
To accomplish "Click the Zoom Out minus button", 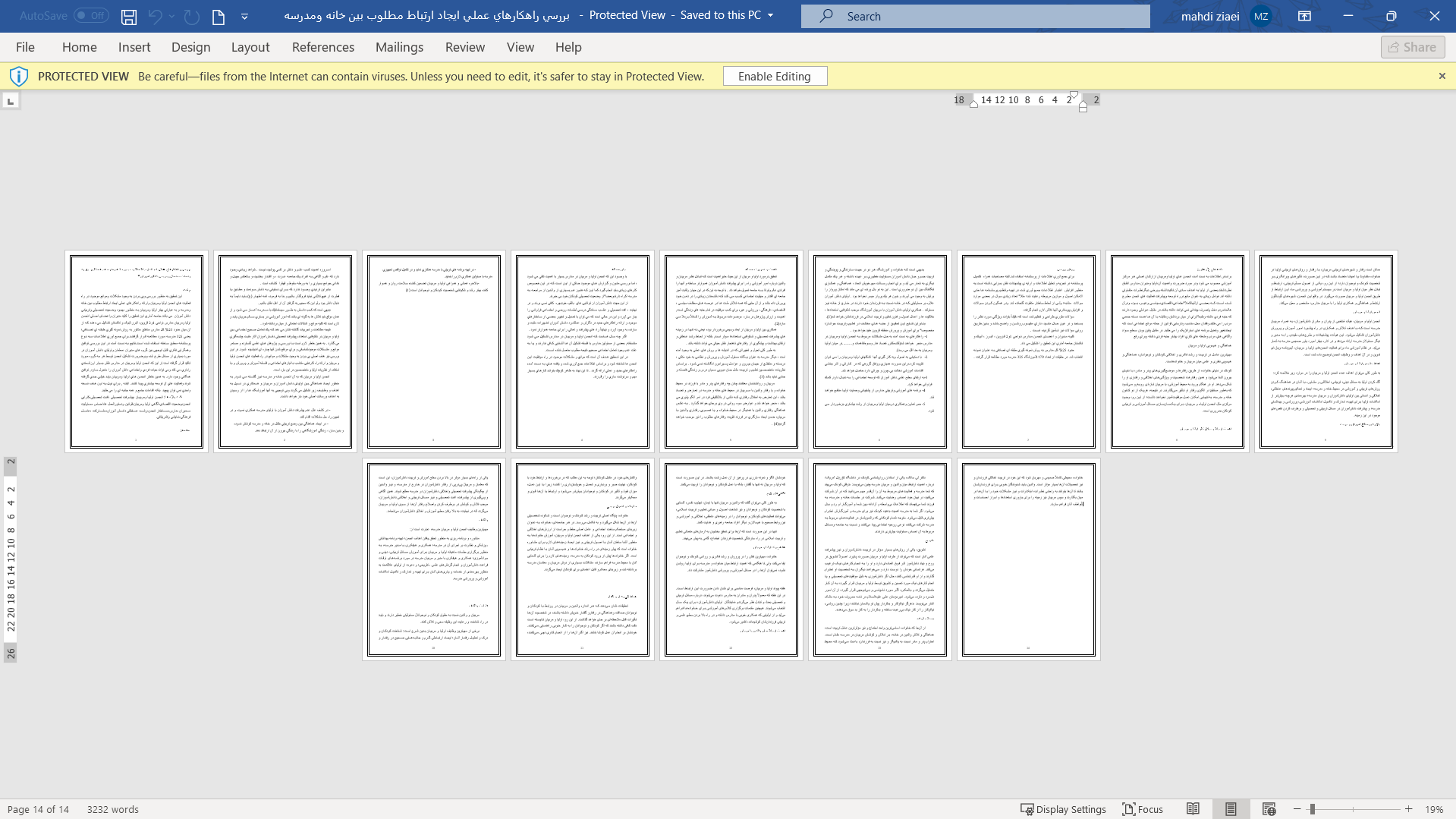I will [x=1297, y=809].
